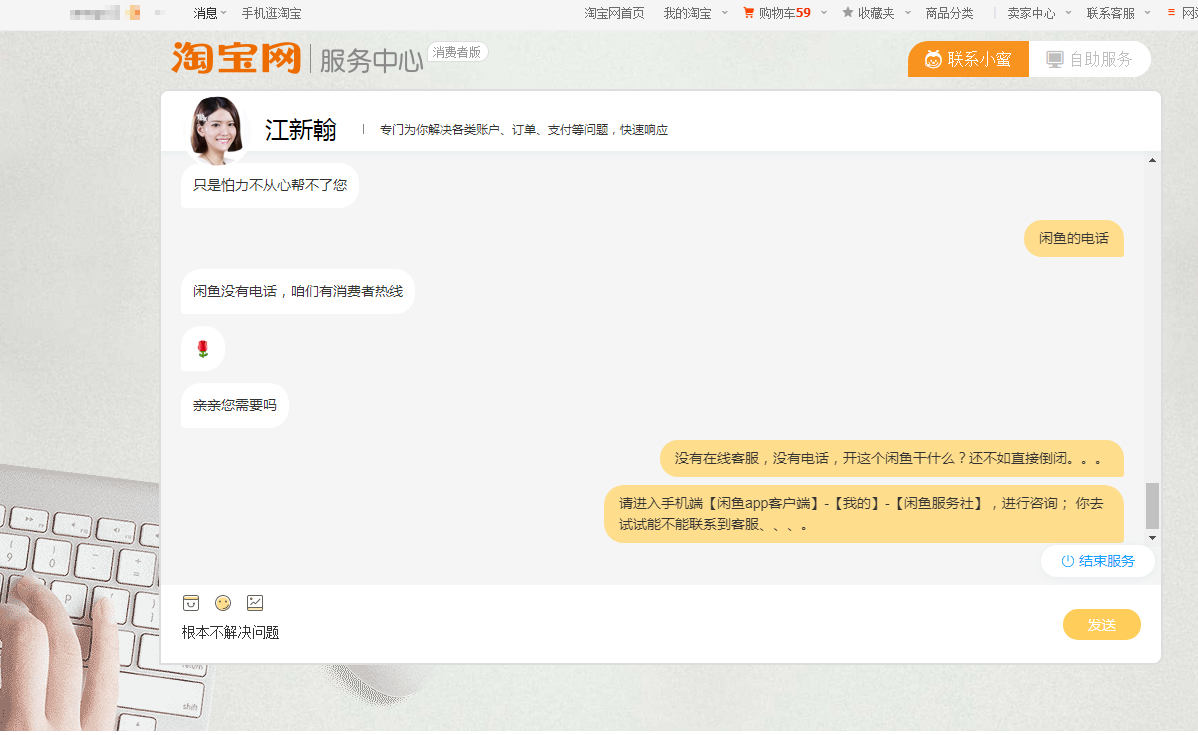Image resolution: width=1198 pixels, height=735 pixels.
Task: Switch to the 联系小蜜 tab
Action: click(x=968, y=60)
